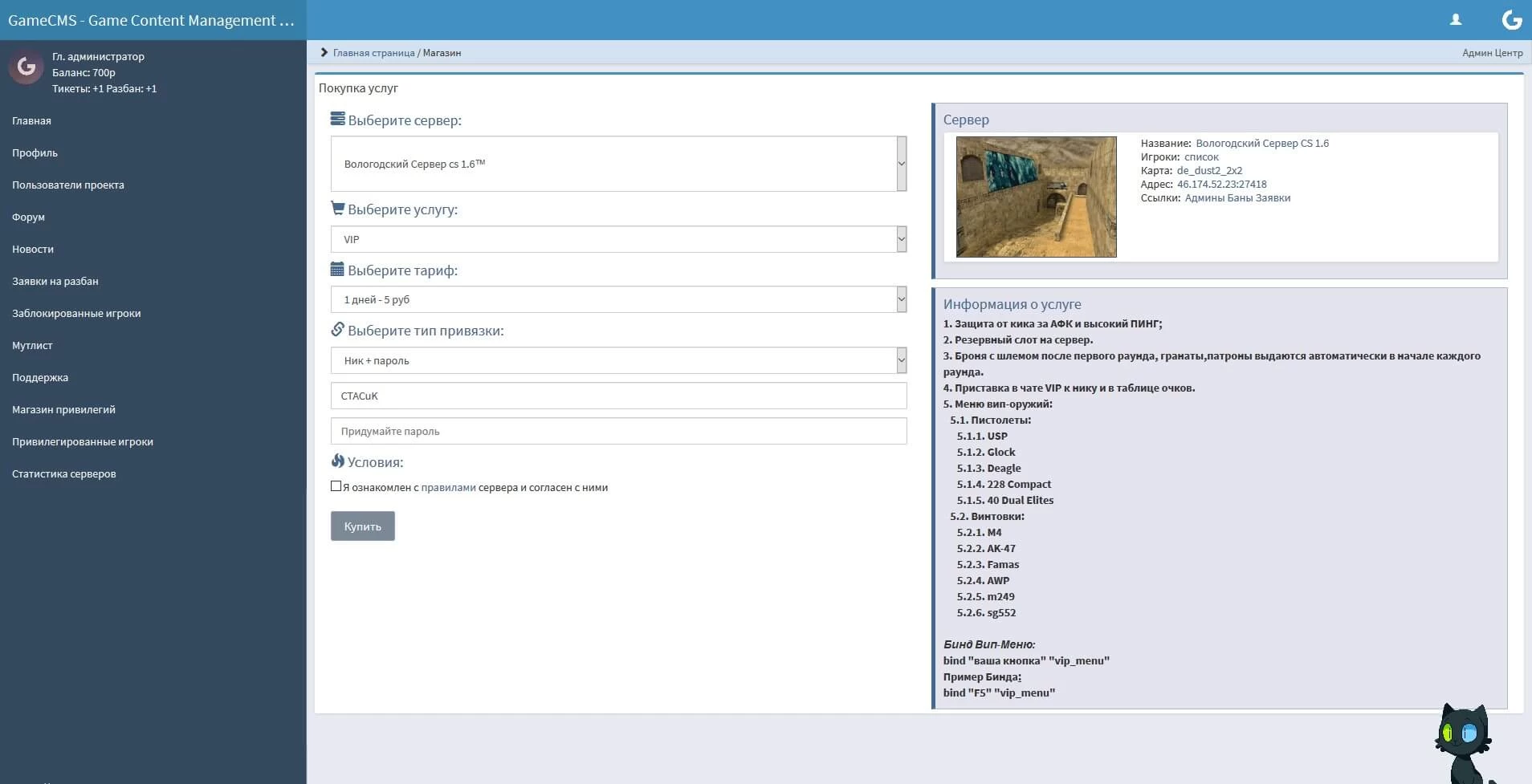This screenshot has height=784, width=1532.
Task: Click the user profile icon in header
Action: [1455, 20]
